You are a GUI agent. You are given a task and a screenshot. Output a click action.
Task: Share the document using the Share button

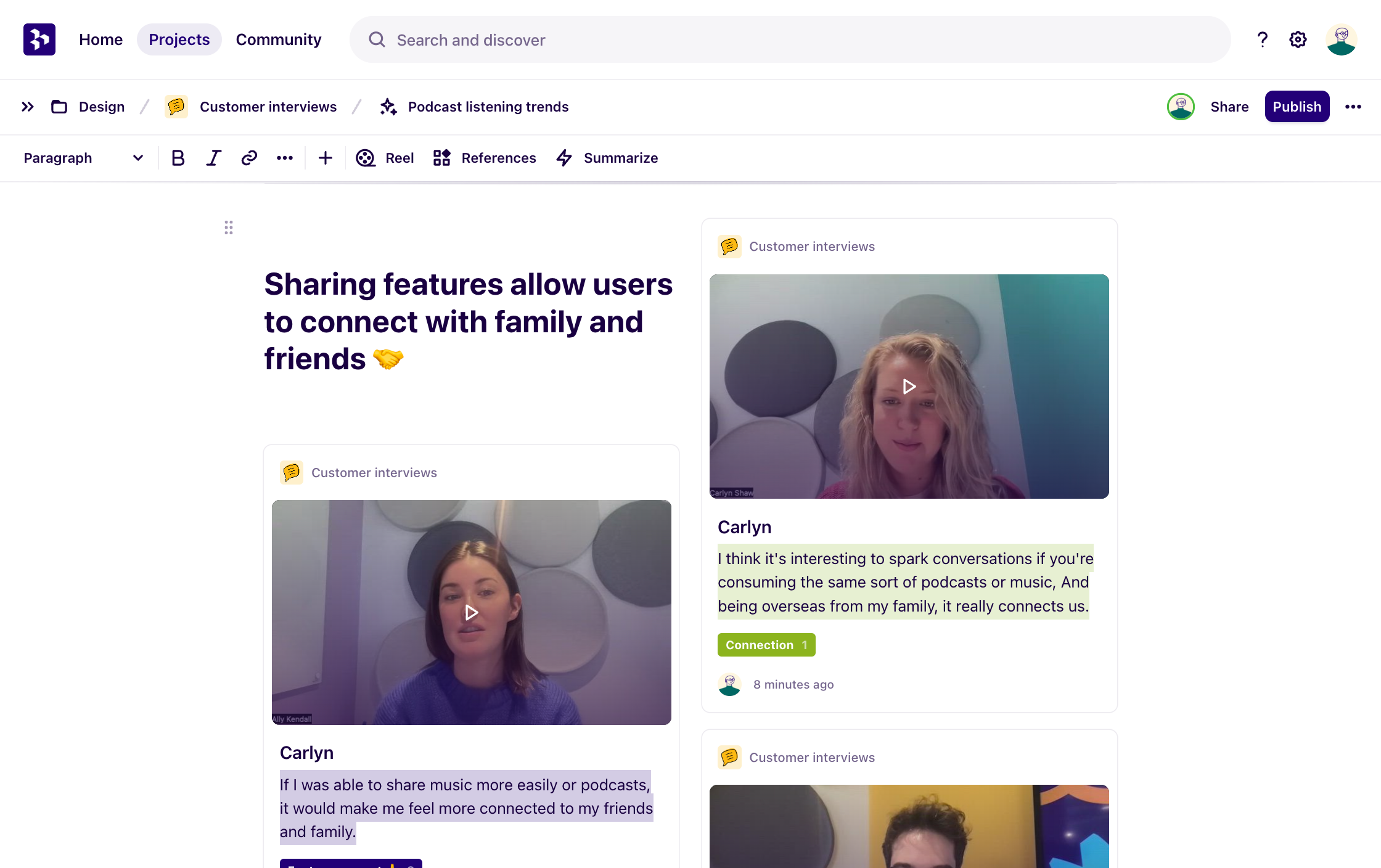tap(1229, 106)
